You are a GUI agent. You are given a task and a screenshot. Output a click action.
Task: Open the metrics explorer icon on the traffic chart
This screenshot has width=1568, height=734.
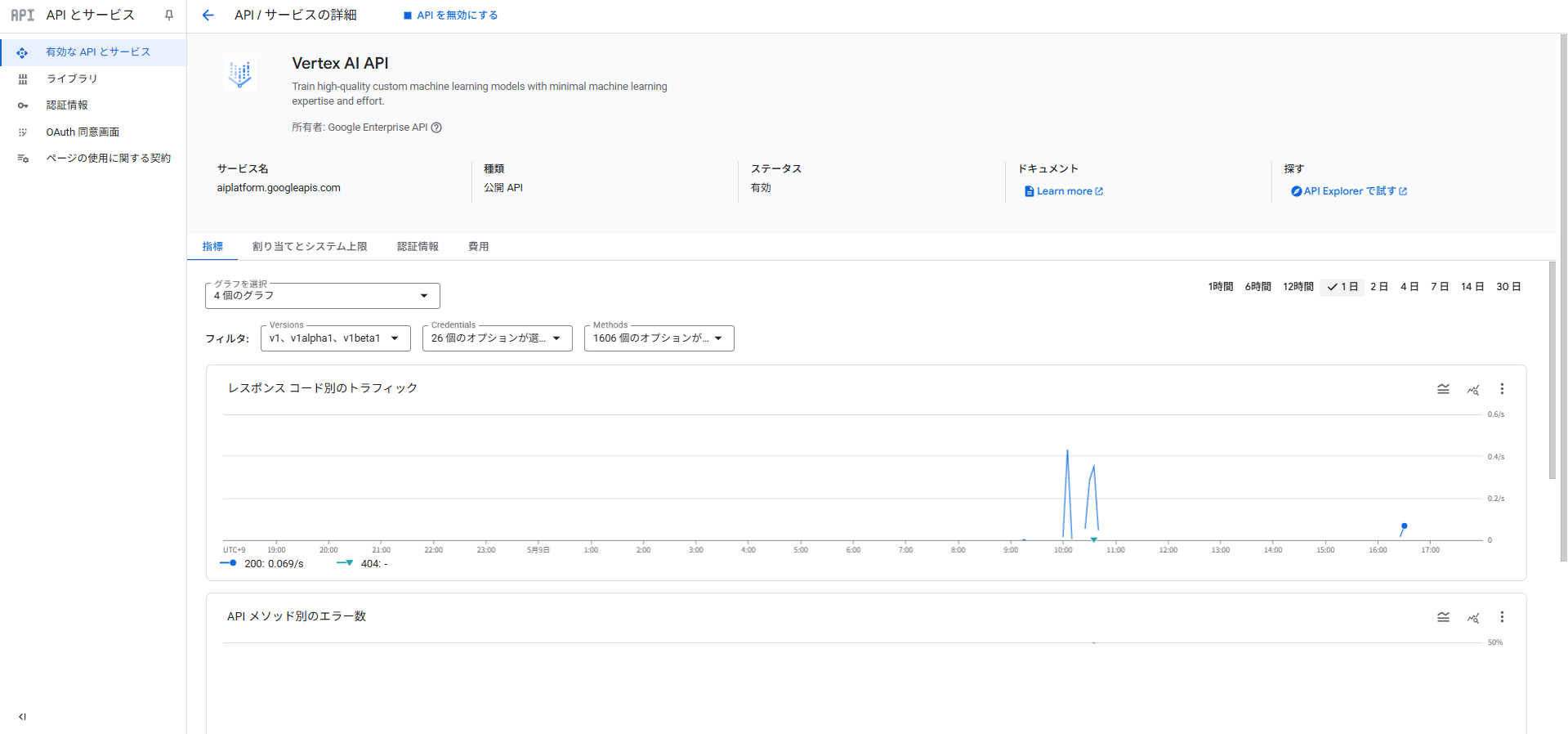[1472, 389]
